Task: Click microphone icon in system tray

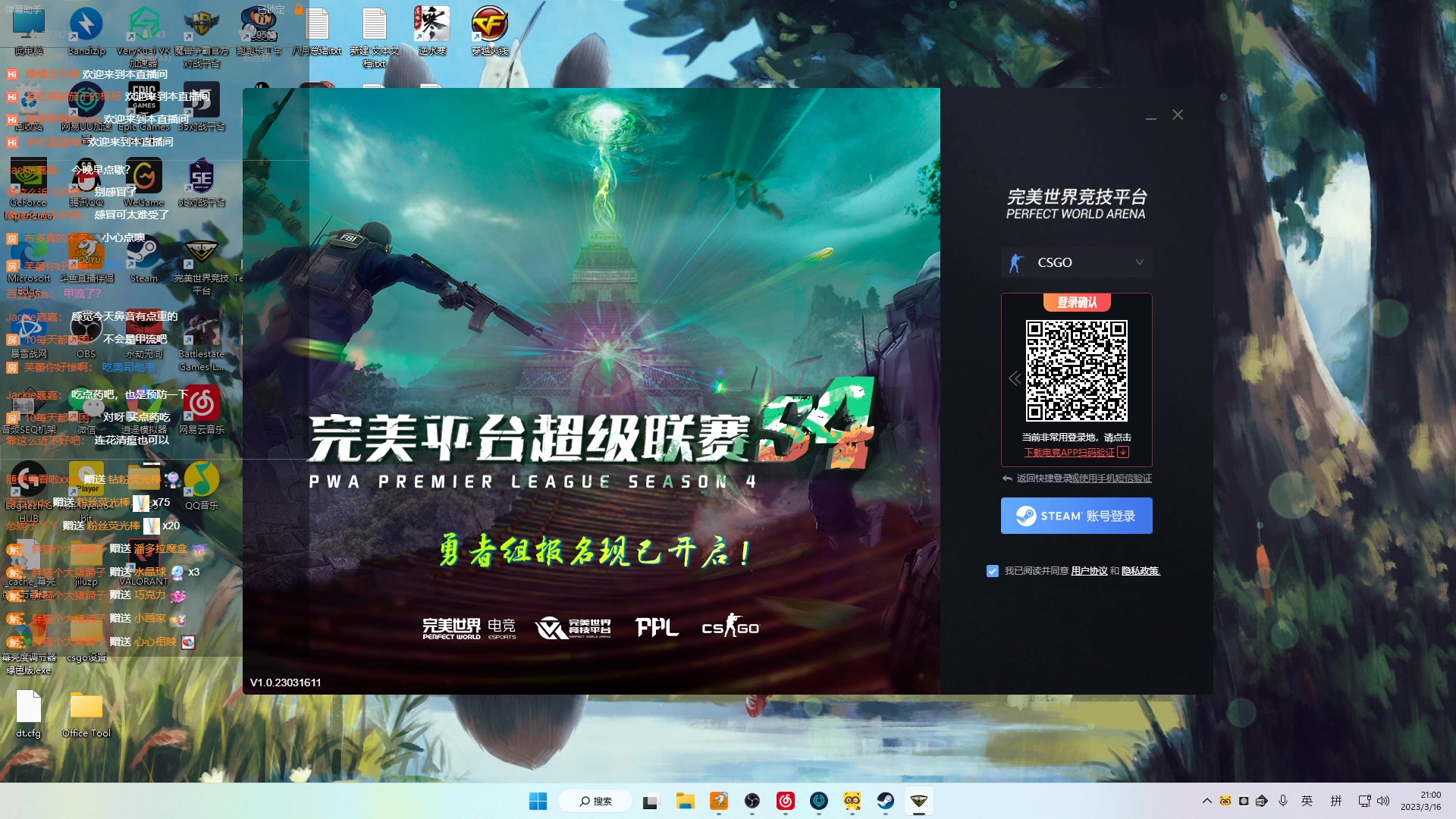Action: point(1283,801)
